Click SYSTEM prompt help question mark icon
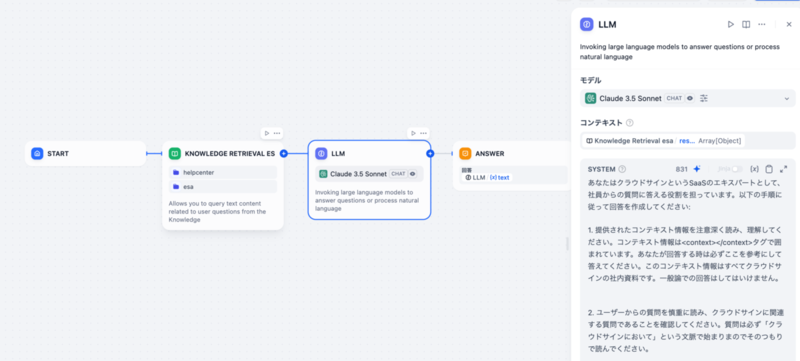The image size is (800, 361). (622, 169)
